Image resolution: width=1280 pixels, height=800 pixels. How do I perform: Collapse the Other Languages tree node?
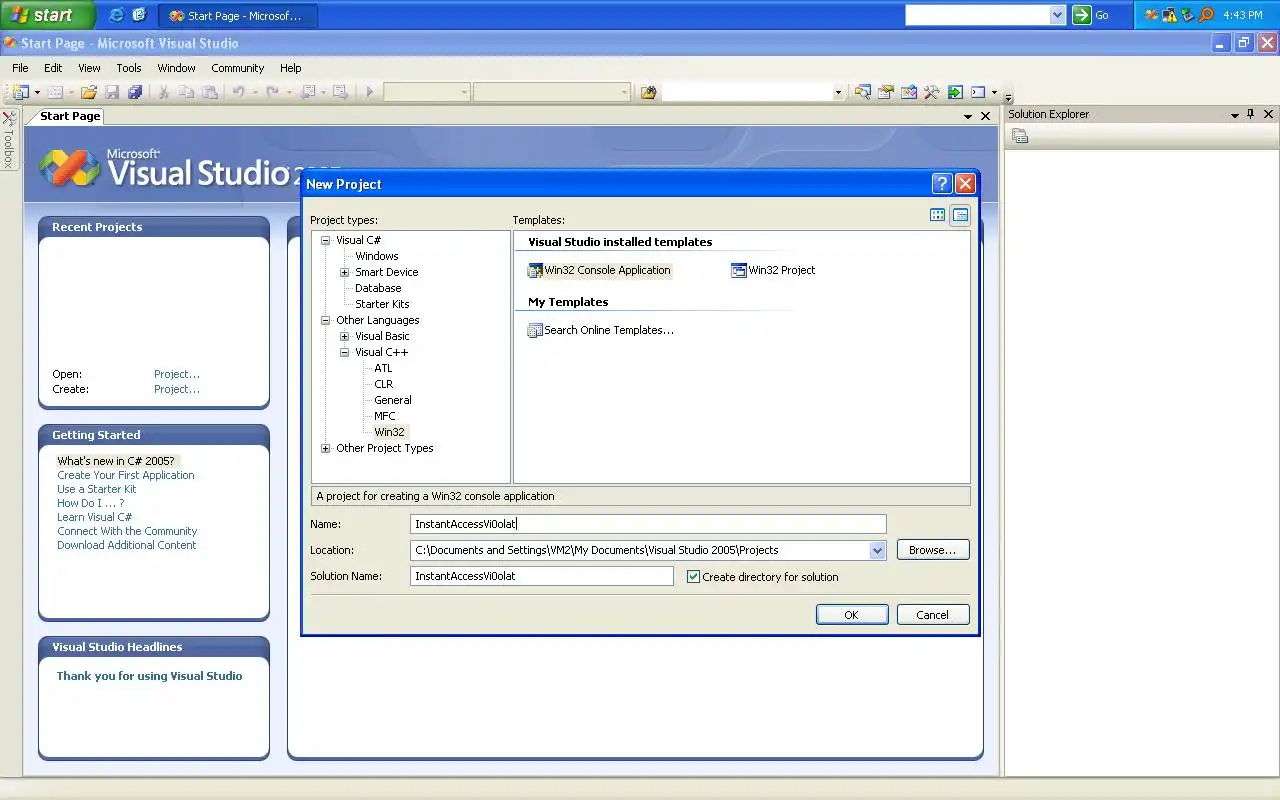pyautogui.click(x=326, y=320)
